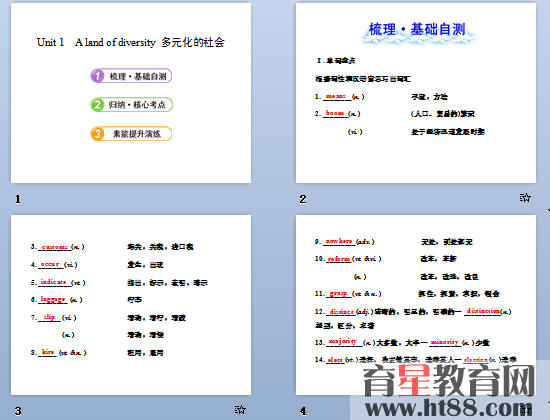Screen dimensions: 550x420
Task: Click the blue 梳理·基础自测 heading on slide 2
Action: pos(417,29)
